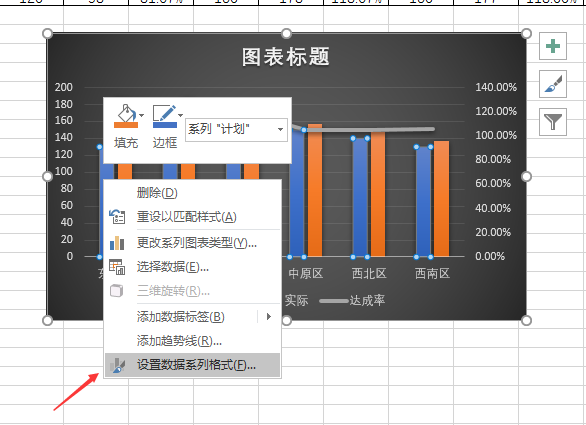586x425 pixels.
Task: Select the orange 实际 bar for 西南区
Action: tap(441, 198)
